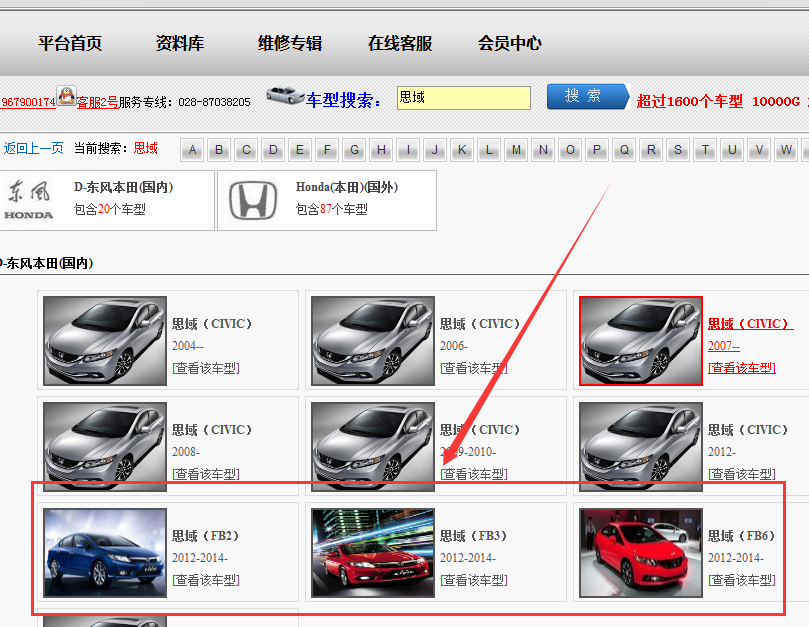The height and width of the screenshot is (627, 809).
Task: Filter by letter S
Action: point(678,150)
